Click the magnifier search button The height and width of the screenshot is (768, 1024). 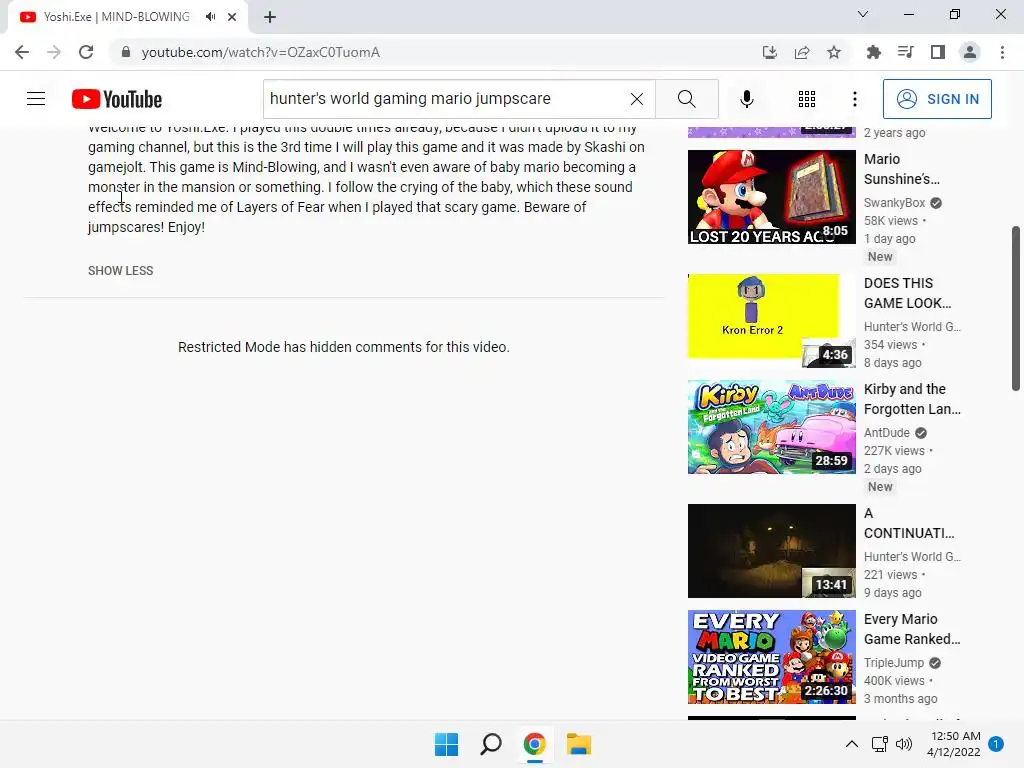686,99
